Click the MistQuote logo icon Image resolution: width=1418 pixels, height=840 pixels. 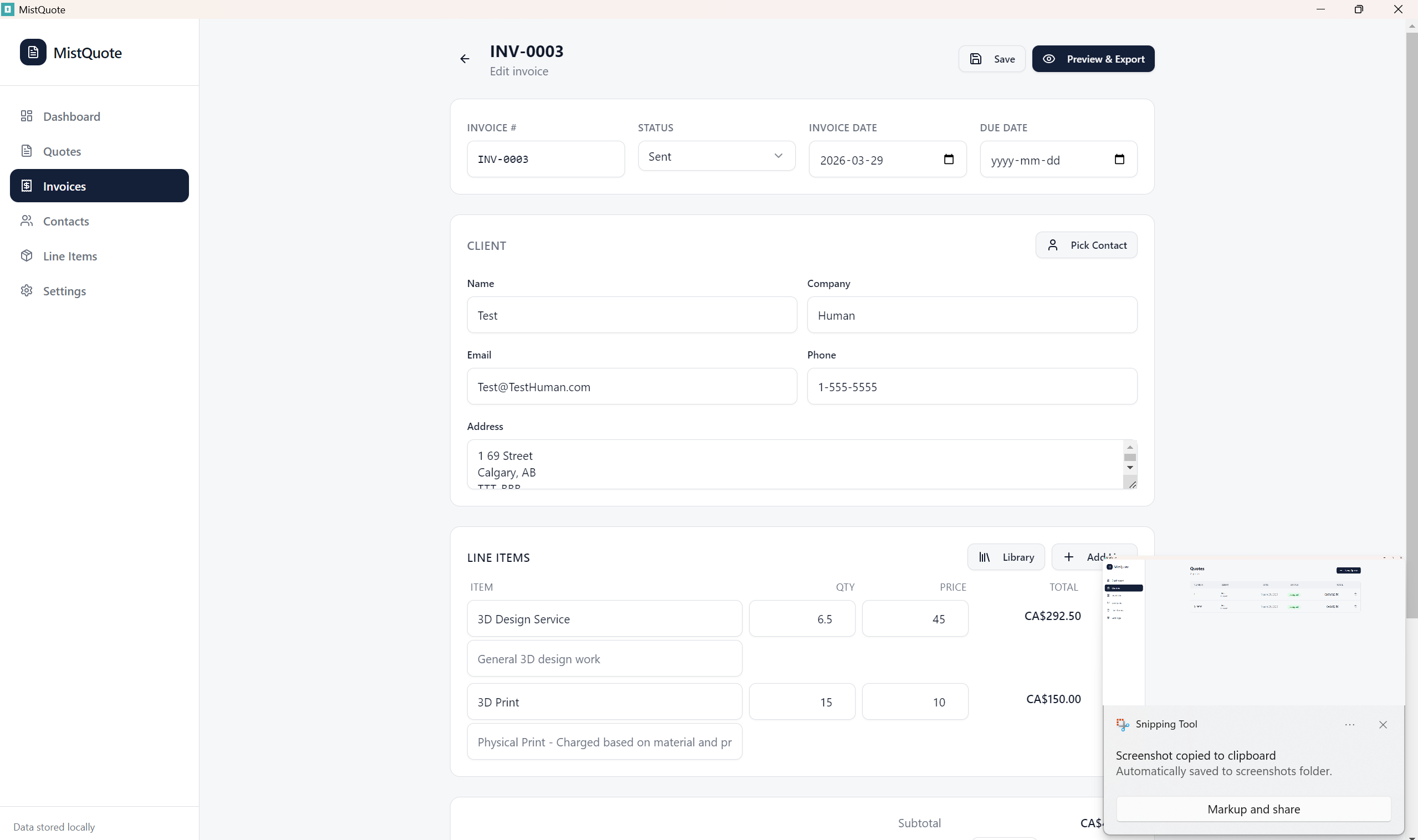[33, 52]
